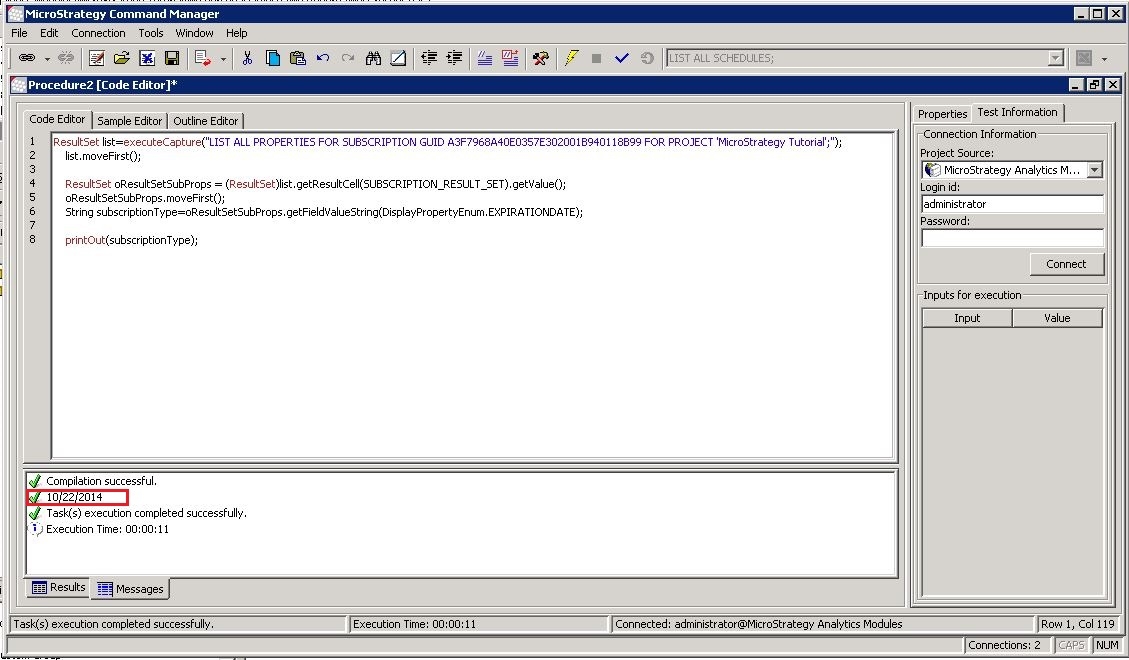Switch to the Messages tab

coord(130,589)
